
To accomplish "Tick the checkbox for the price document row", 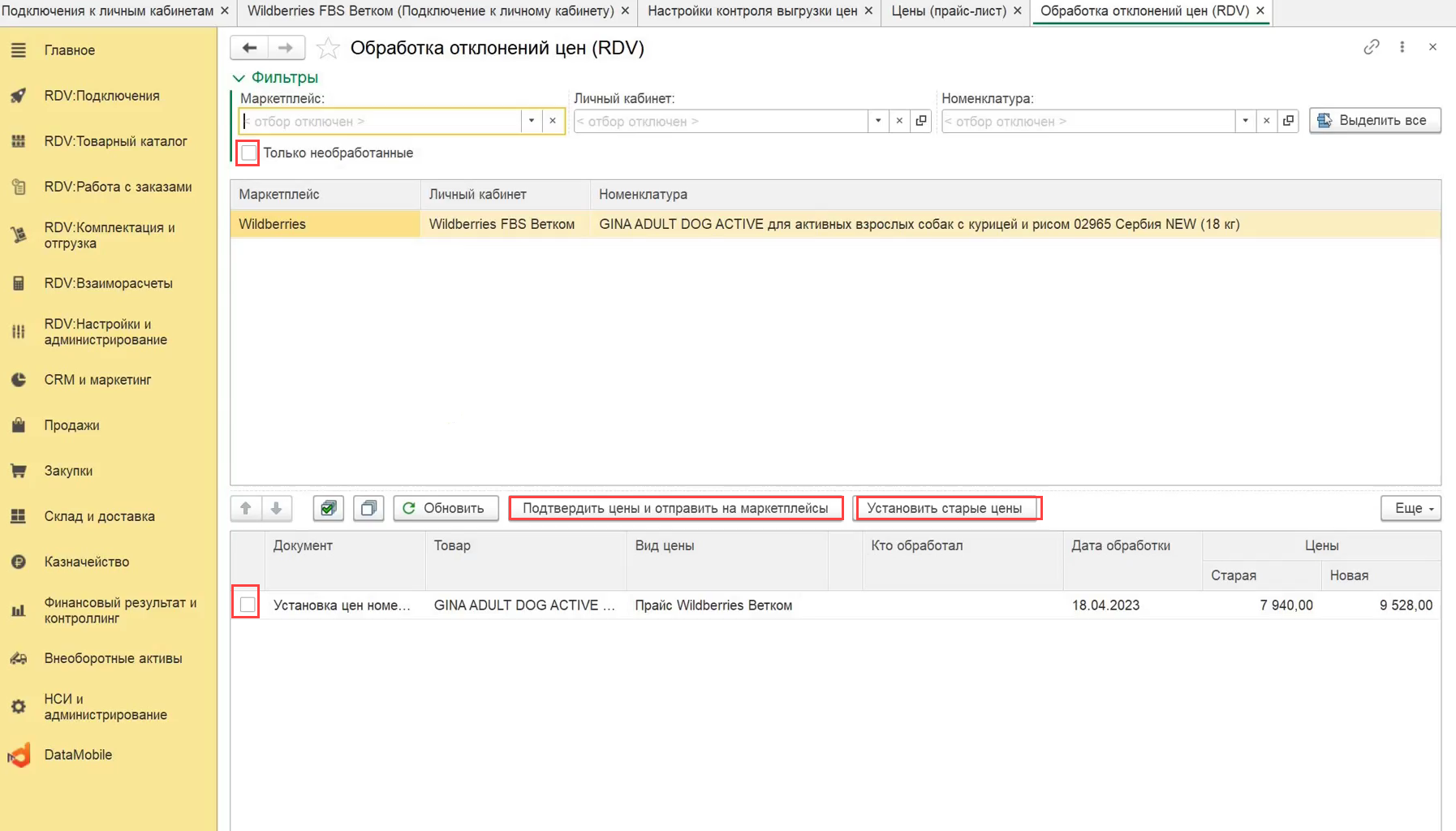I will coord(248,605).
